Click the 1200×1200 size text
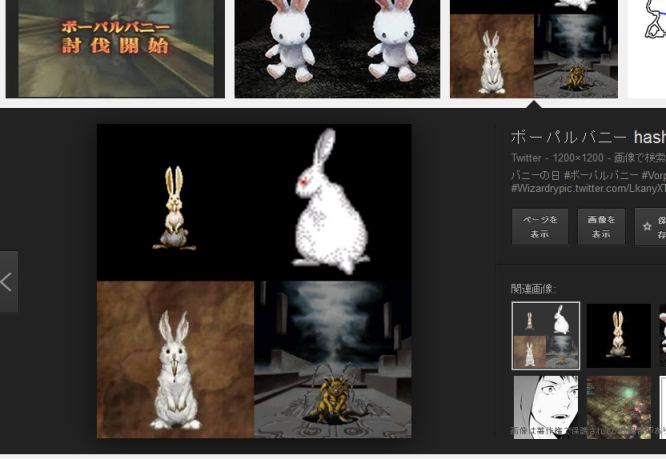 click(578, 158)
